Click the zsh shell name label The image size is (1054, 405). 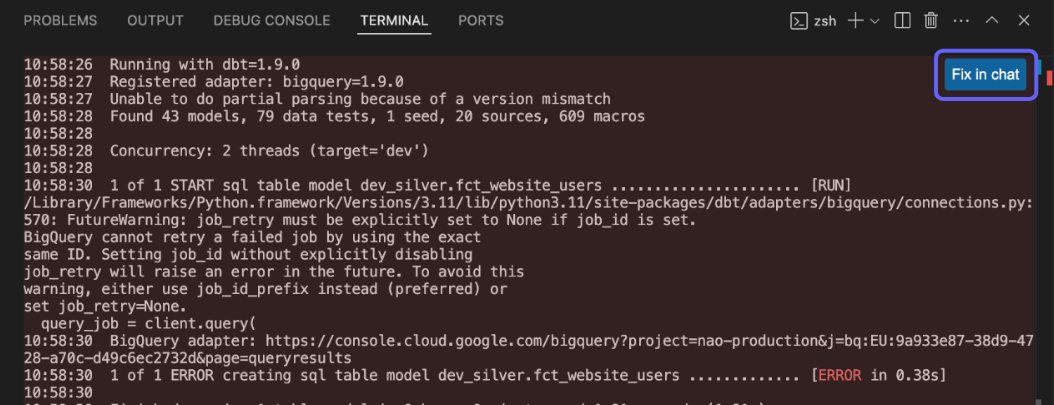[825, 21]
